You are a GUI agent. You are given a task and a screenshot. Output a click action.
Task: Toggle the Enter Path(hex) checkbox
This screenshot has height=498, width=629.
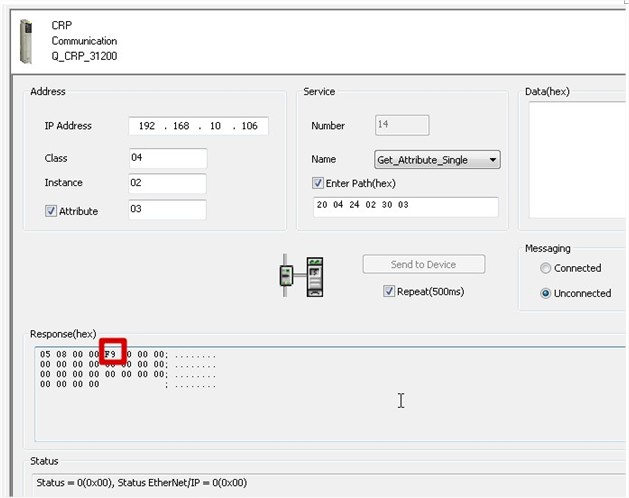pyautogui.click(x=318, y=183)
